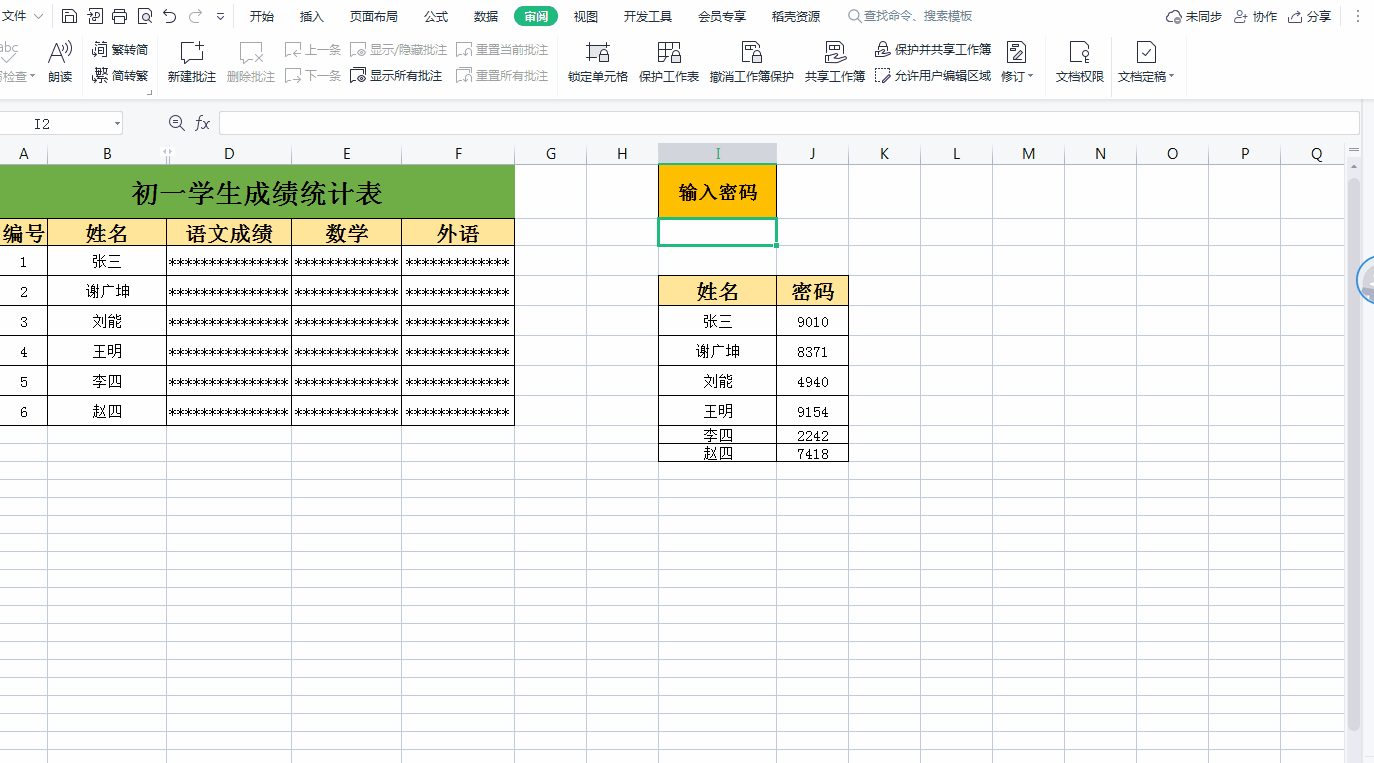This screenshot has height=763, width=1374.
Task: Click the cell containing 谢广坤 in column B
Action: click(x=107, y=292)
